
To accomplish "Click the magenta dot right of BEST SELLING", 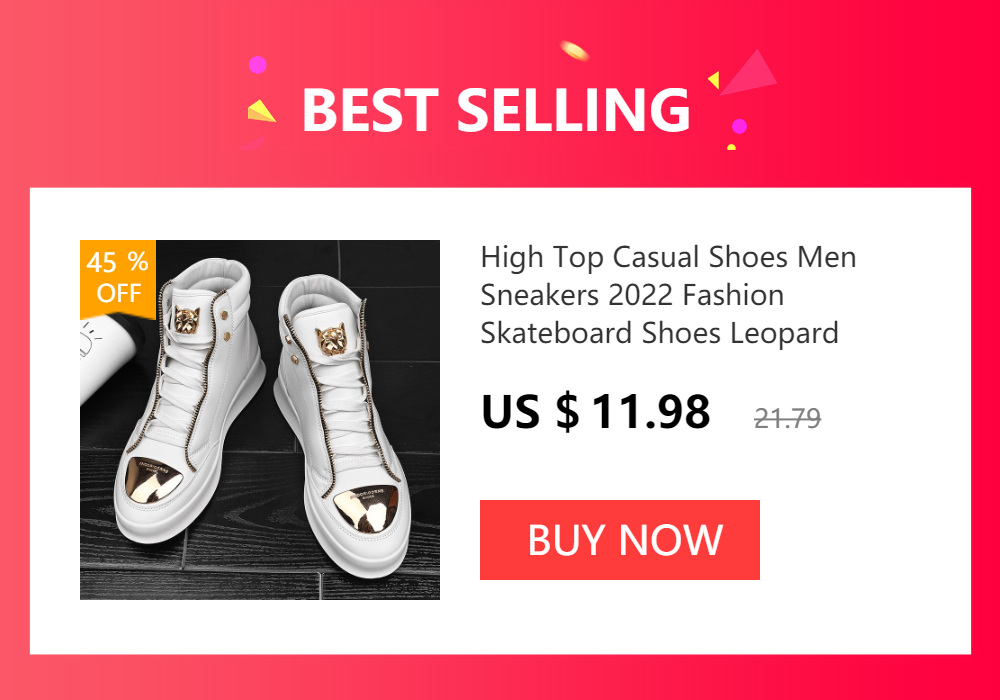I will click(739, 126).
